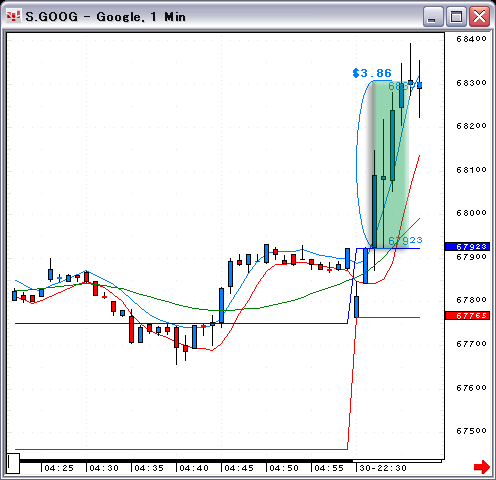Click the blue 67923 price marker
Viewport: 496px width, 480px height.
[467, 247]
